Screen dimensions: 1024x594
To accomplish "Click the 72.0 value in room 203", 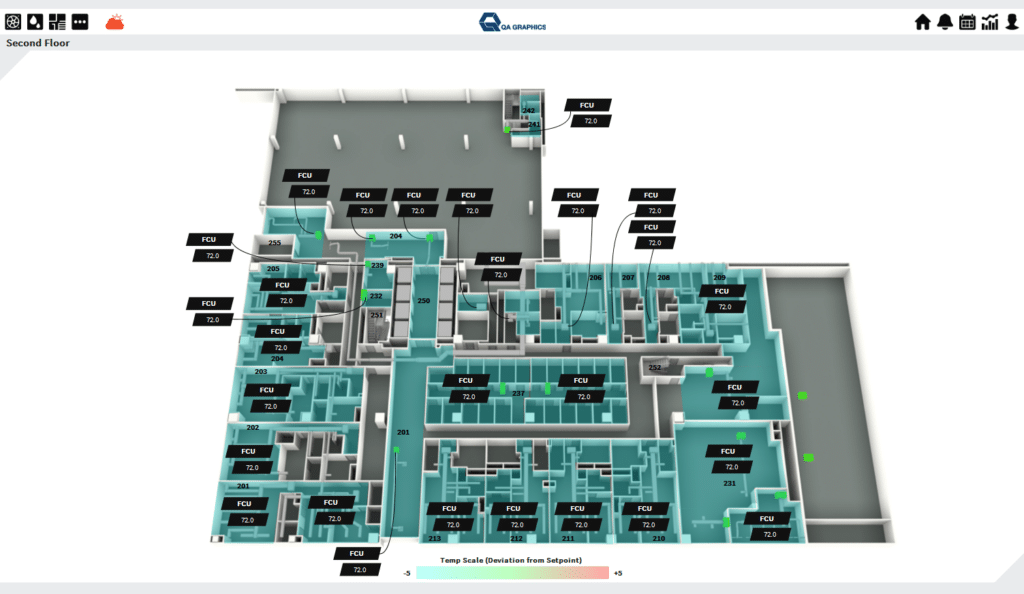I will pyautogui.click(x=270, y=406).
